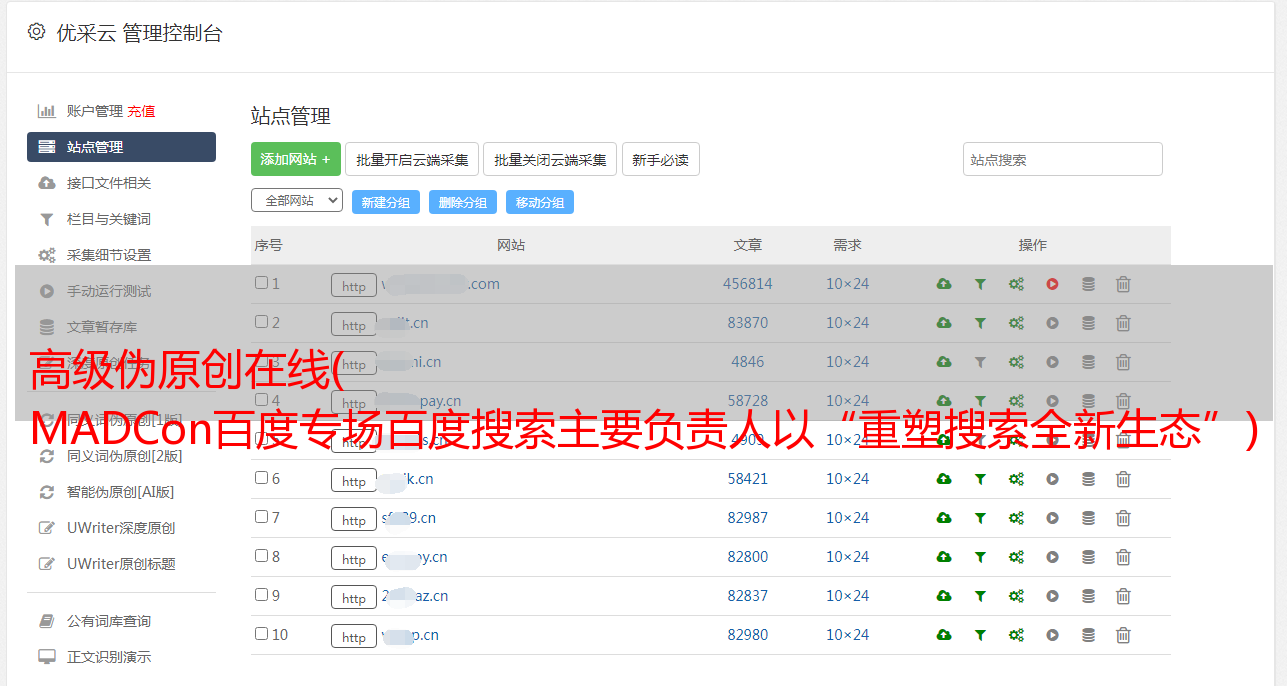Click 10×24 requirement in row 8
Image resolution: width=1287 pixels, height=686 pixels.
point(848,557)
